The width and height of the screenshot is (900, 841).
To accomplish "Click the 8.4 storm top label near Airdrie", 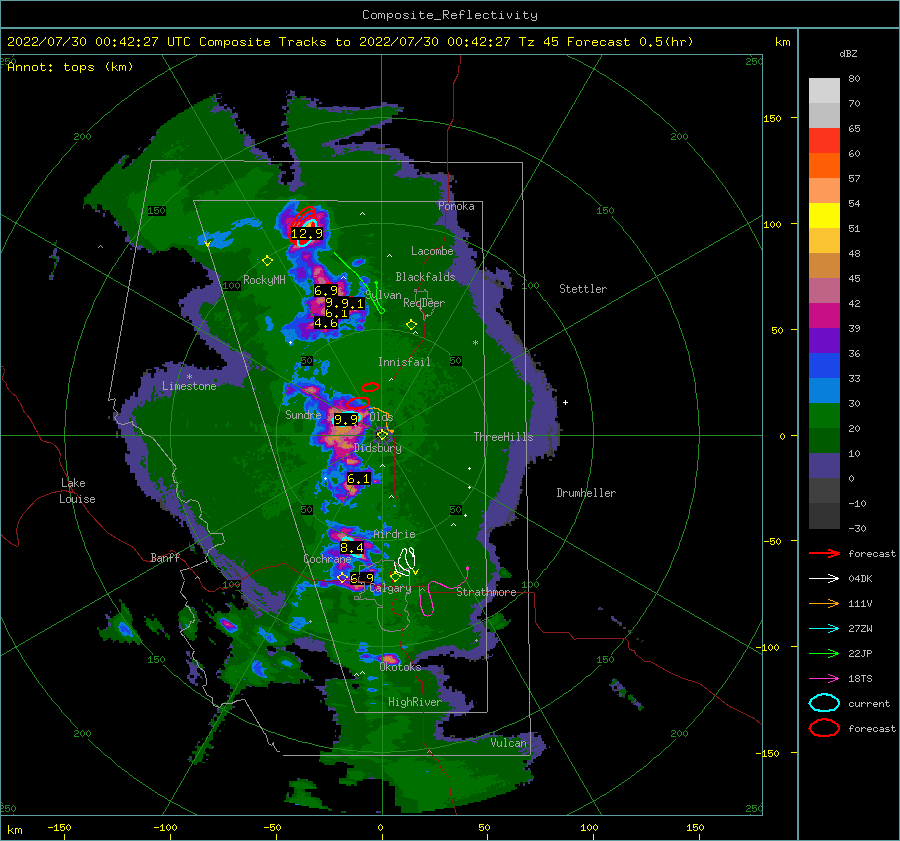I will pyautogui.click(x=352, y=548).
